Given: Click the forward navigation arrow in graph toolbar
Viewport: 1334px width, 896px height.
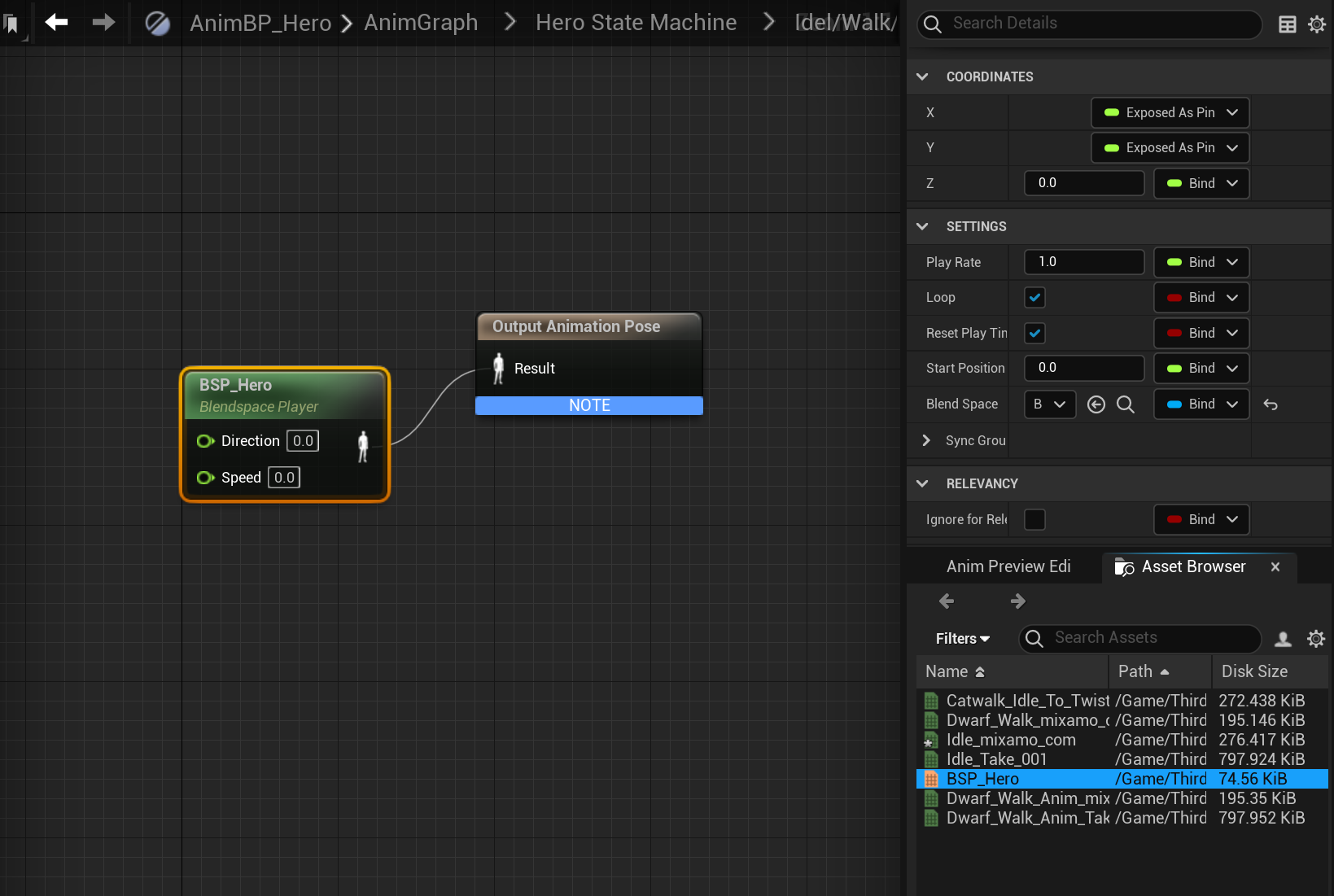Looking at the screenshot, I should (103, 22).
